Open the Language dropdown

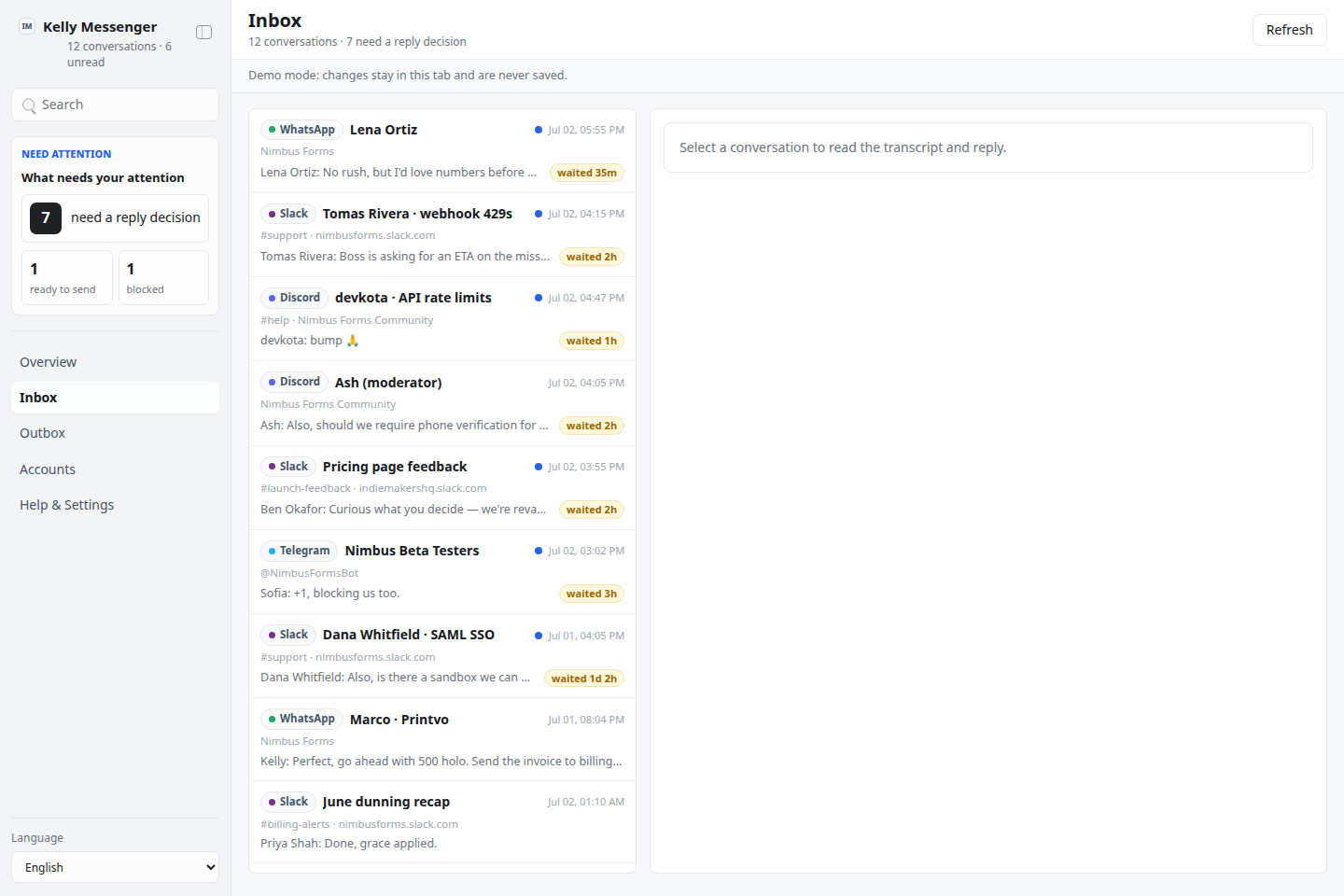point(115,867)
